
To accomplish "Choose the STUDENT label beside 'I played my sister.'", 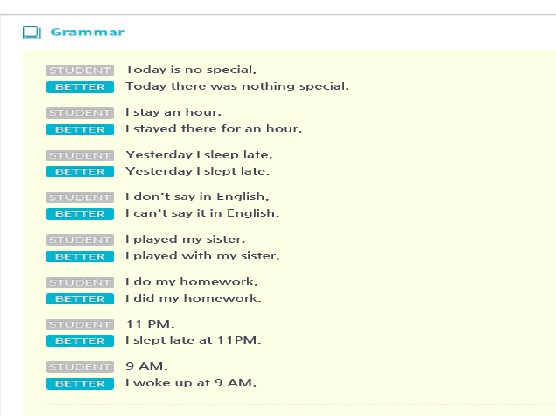I will (80, 240).
